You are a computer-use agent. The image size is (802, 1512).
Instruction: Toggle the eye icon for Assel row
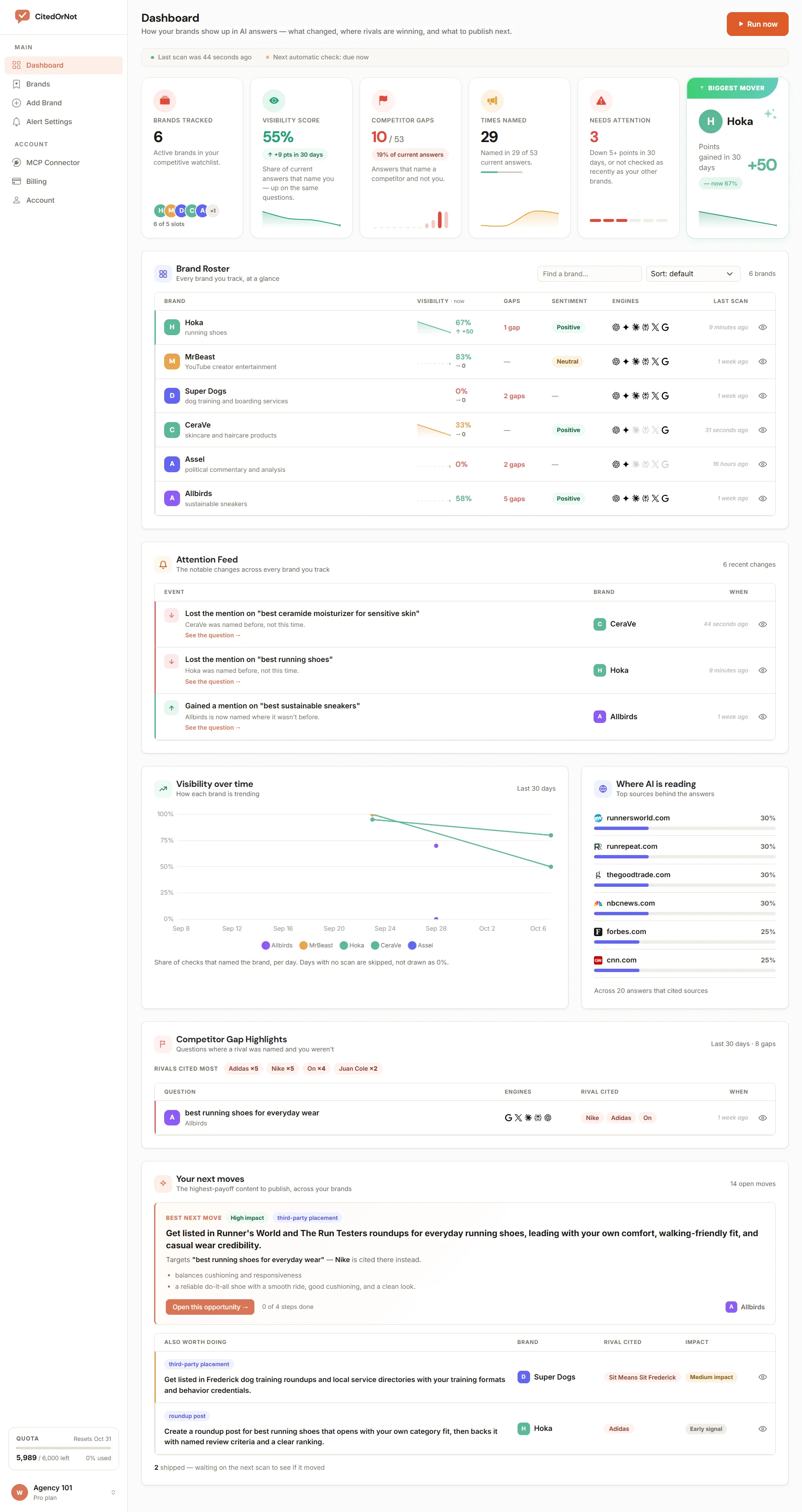pos(762,464)
